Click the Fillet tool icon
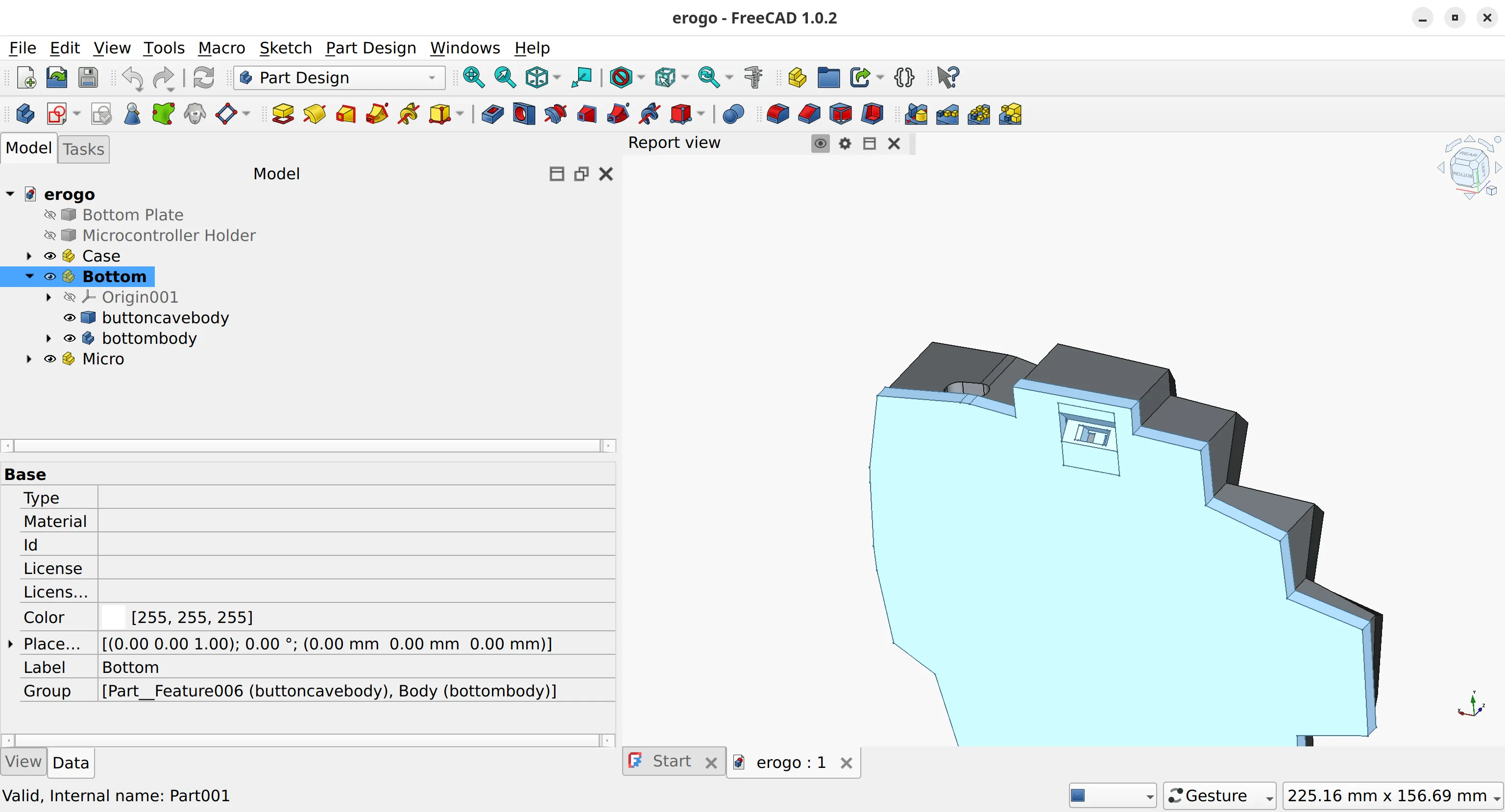 point(777,114)
